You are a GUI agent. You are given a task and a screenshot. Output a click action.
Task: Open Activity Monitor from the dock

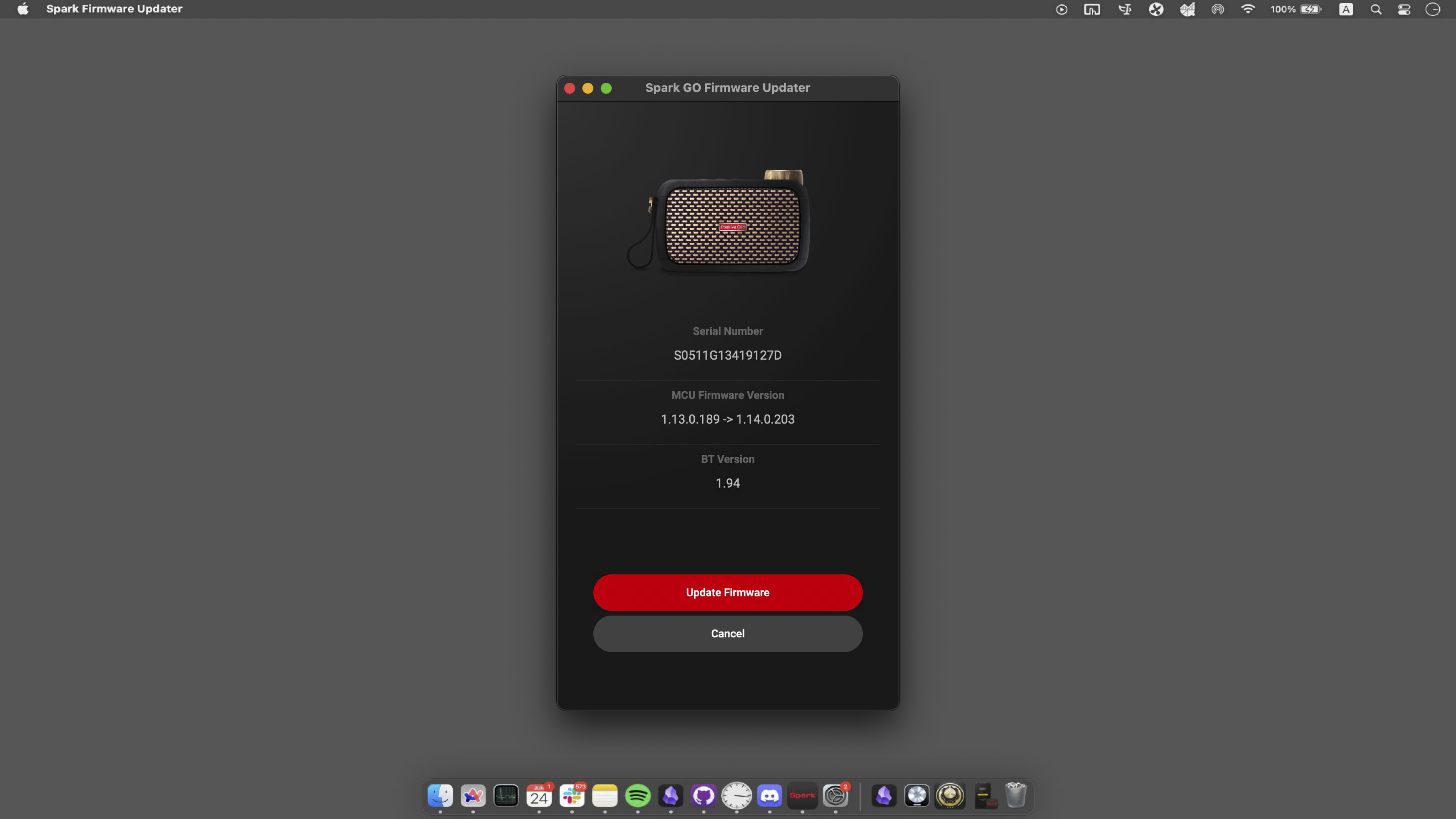(x=506, y=796)
